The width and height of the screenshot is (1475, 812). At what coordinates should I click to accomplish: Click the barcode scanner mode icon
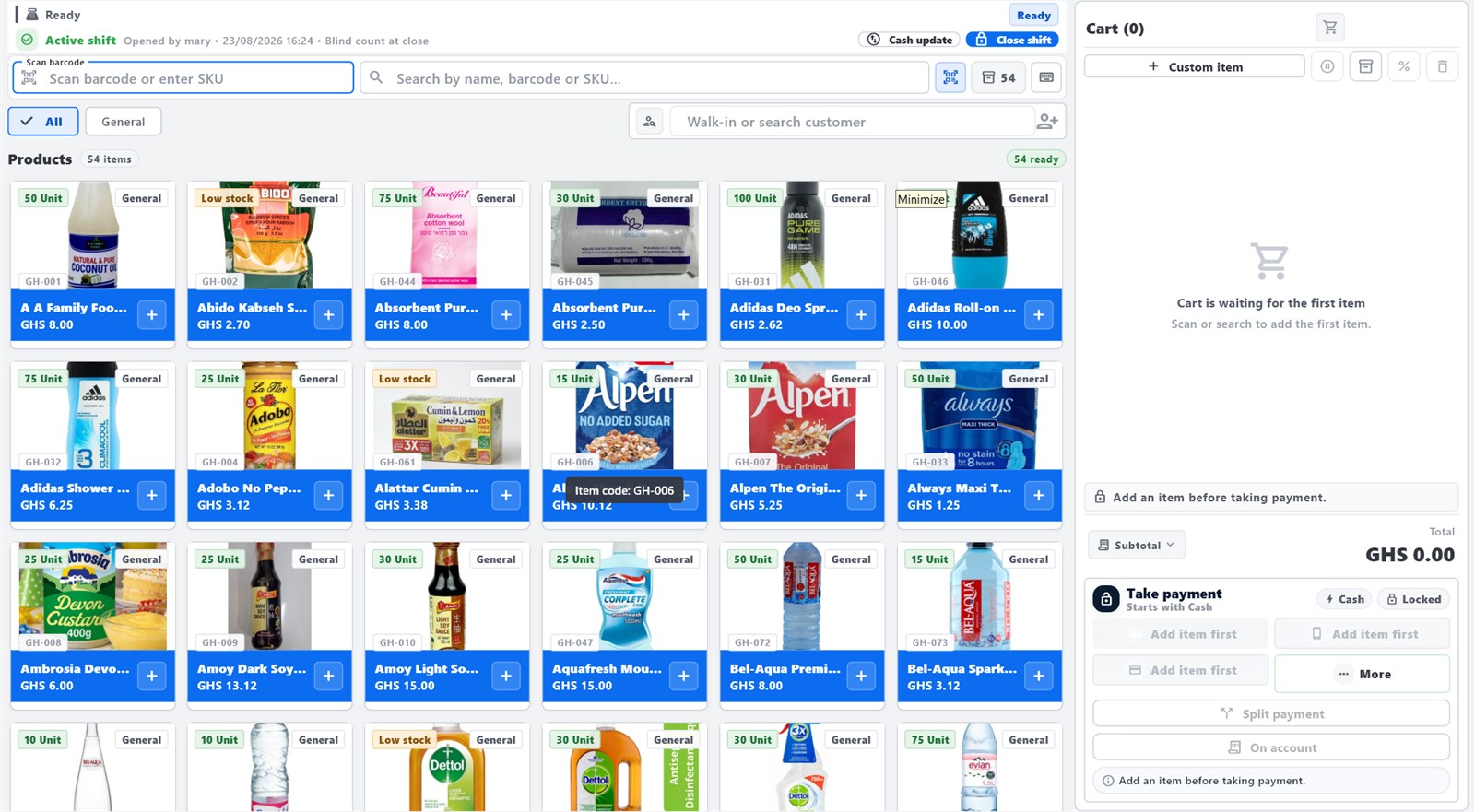[950, 78]
